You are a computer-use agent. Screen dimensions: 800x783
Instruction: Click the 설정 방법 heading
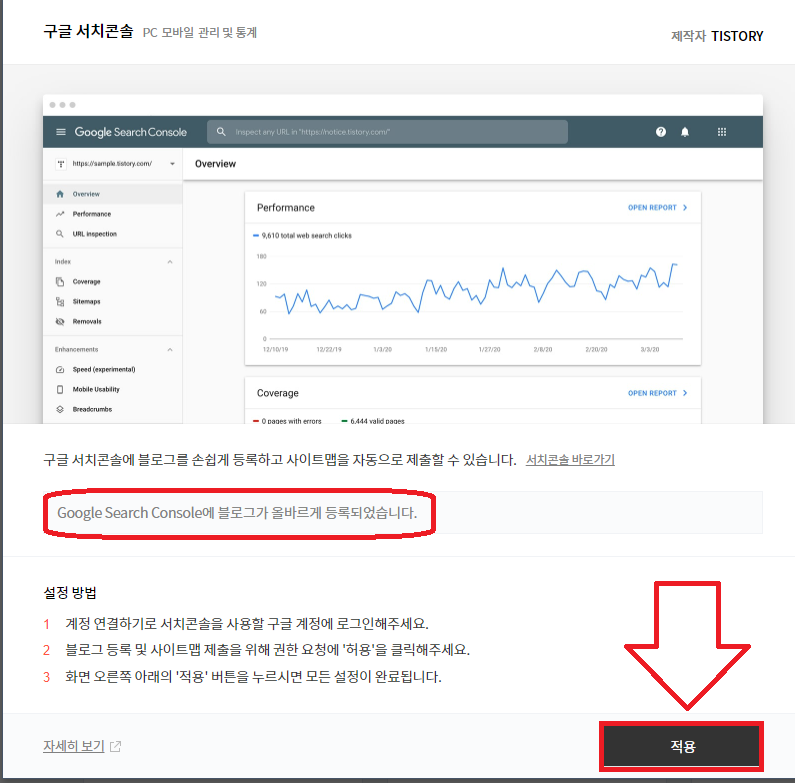coord(70,593)
